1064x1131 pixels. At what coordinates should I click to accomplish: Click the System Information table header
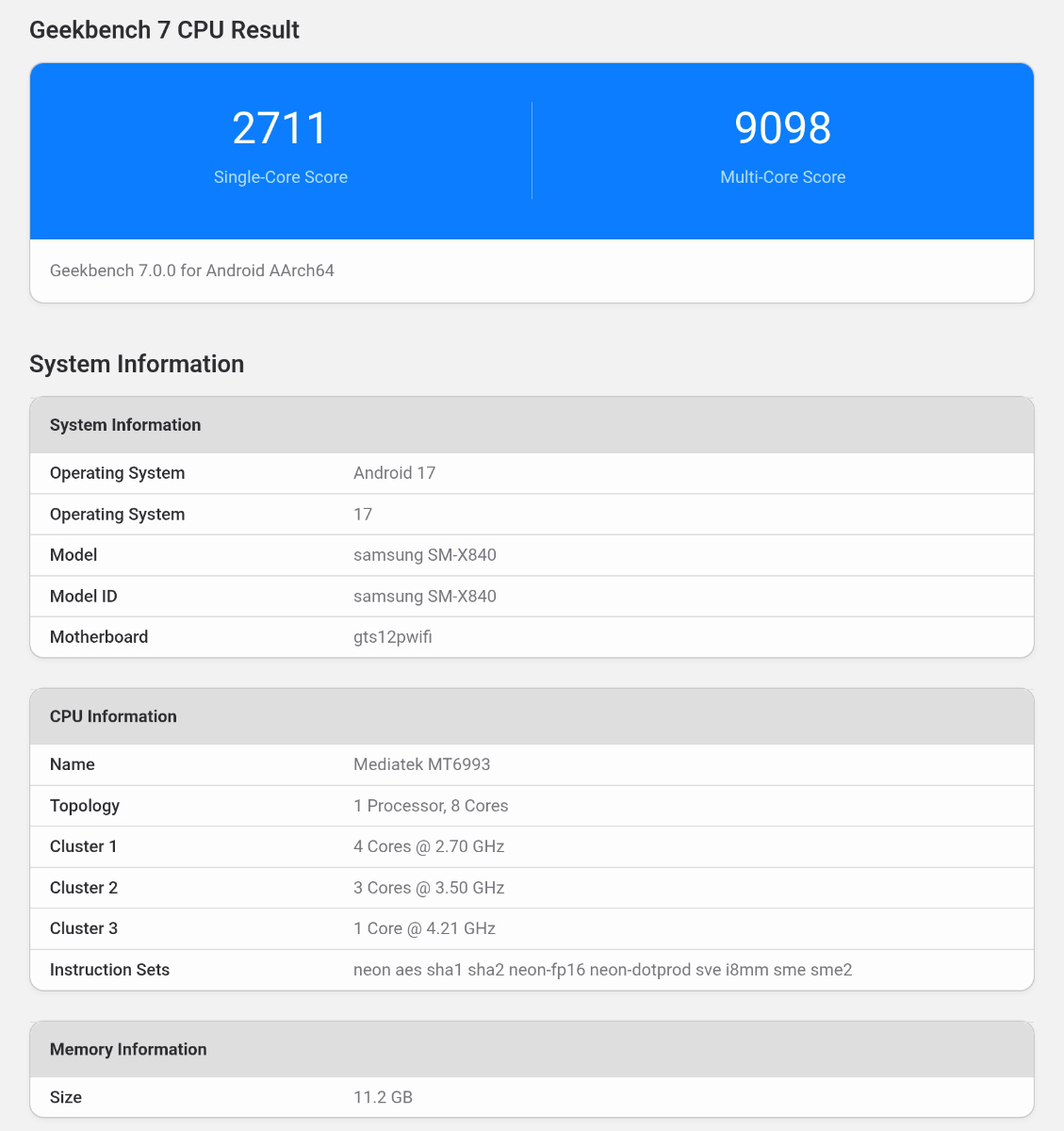point(532,425)
